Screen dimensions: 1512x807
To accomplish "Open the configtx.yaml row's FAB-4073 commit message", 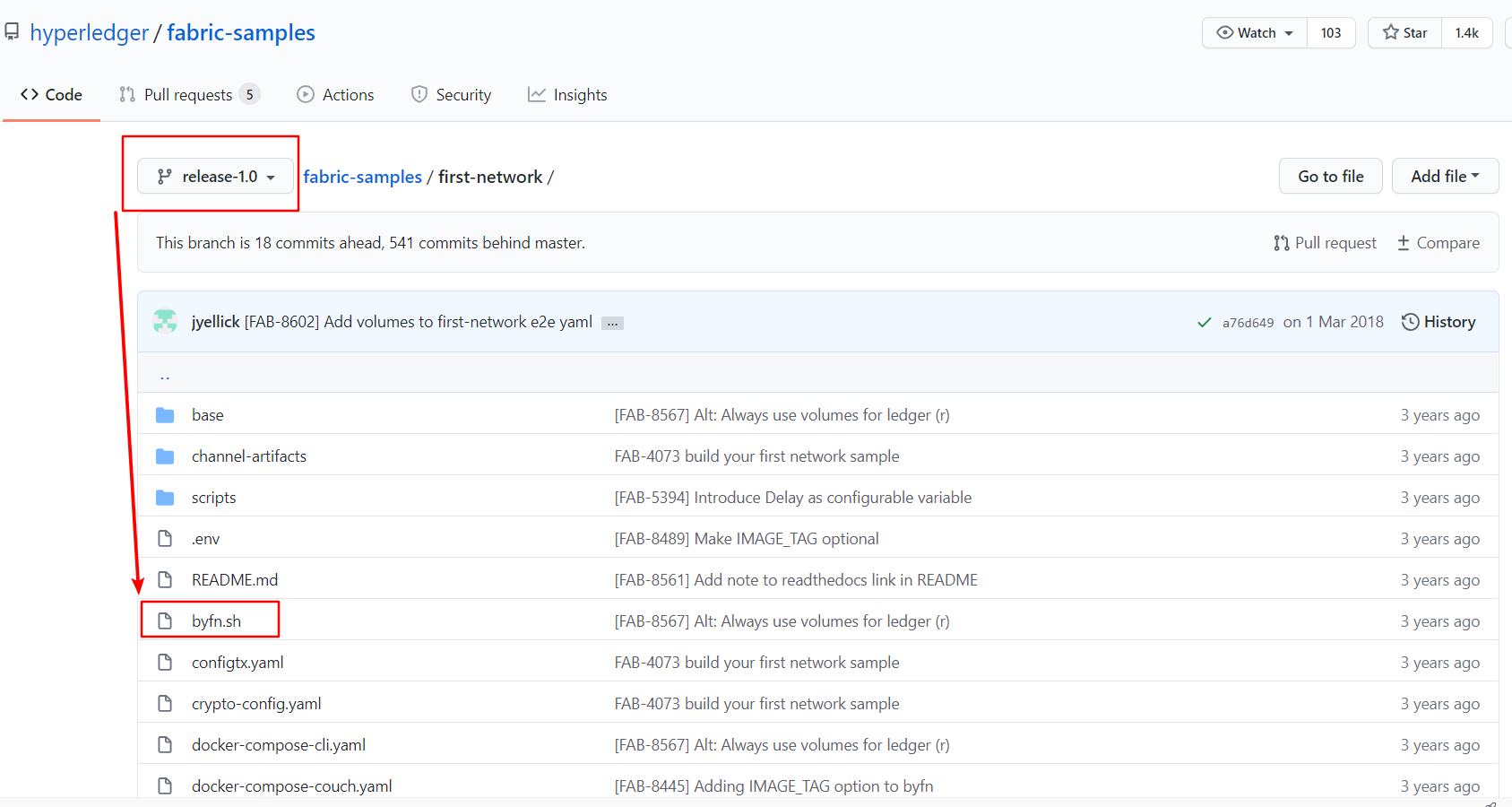I will point(756,663).
